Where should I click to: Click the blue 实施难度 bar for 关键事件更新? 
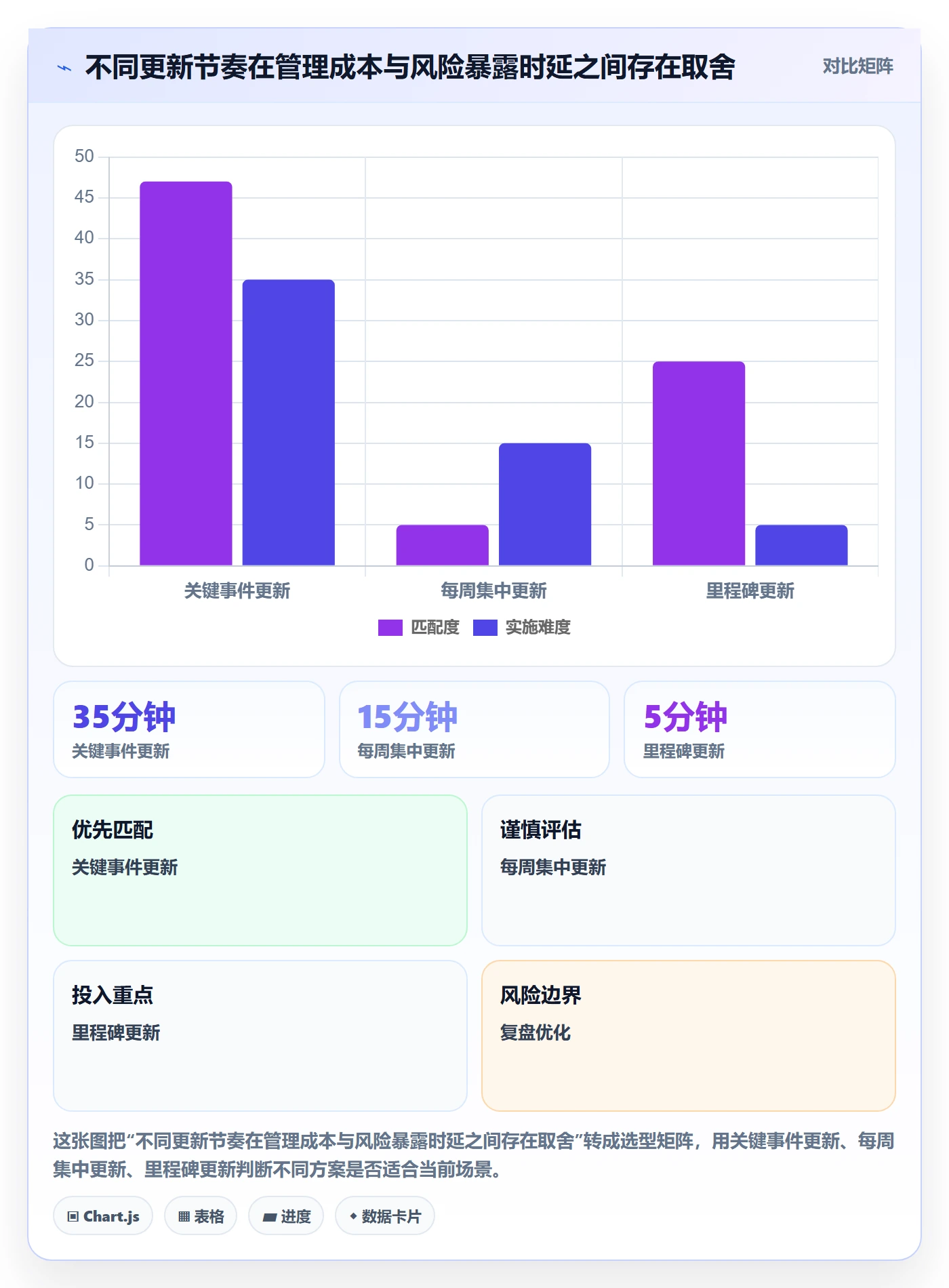[289, 422]
